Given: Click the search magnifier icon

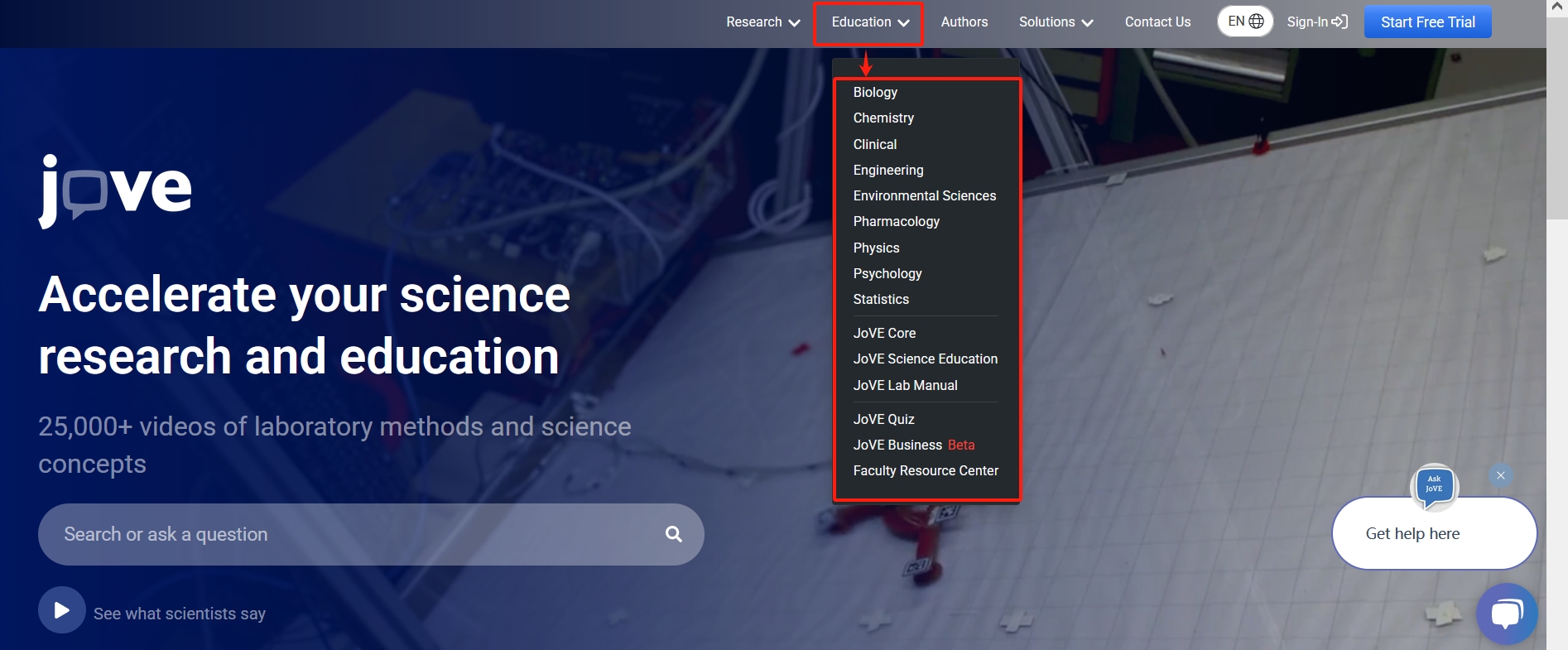Looking at the screenshot, I should tap(674, 534).
